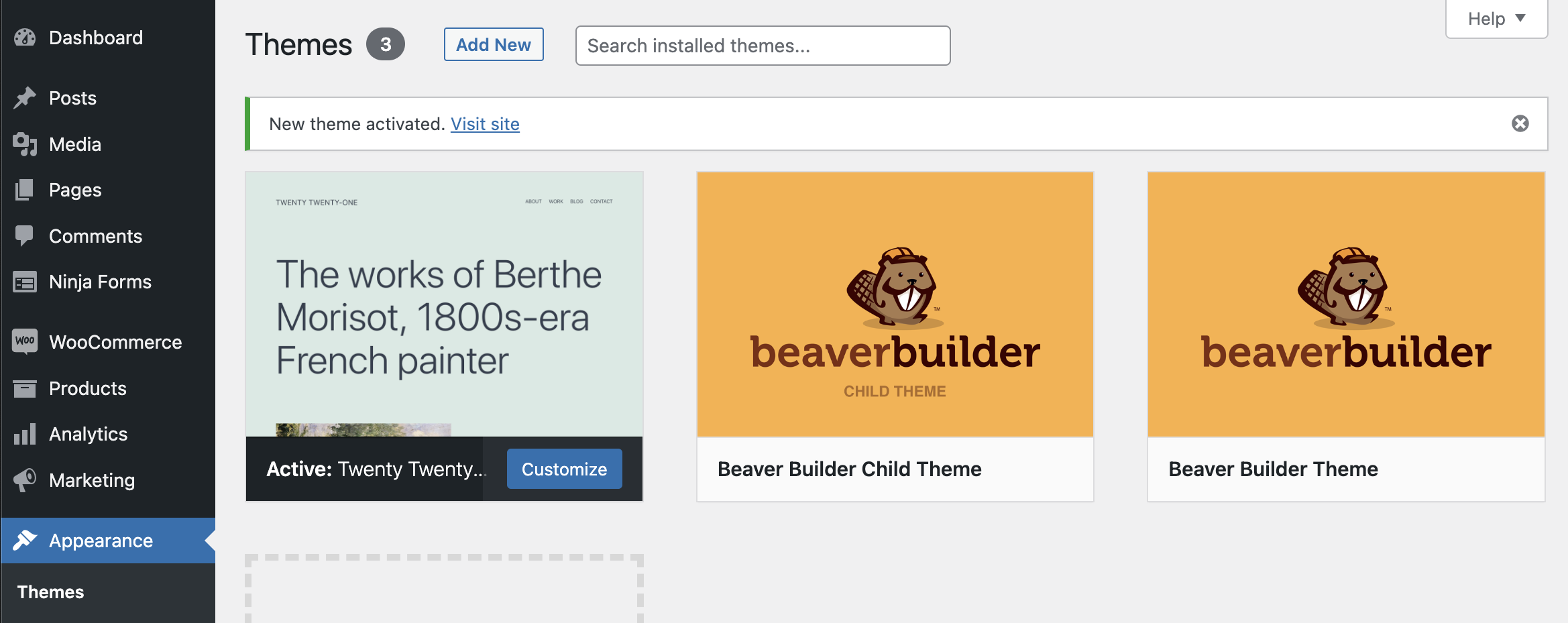1568x623 pixels.
Task: Select the Beaver Builder Theme thumbnail
Action: (1346, 304)
